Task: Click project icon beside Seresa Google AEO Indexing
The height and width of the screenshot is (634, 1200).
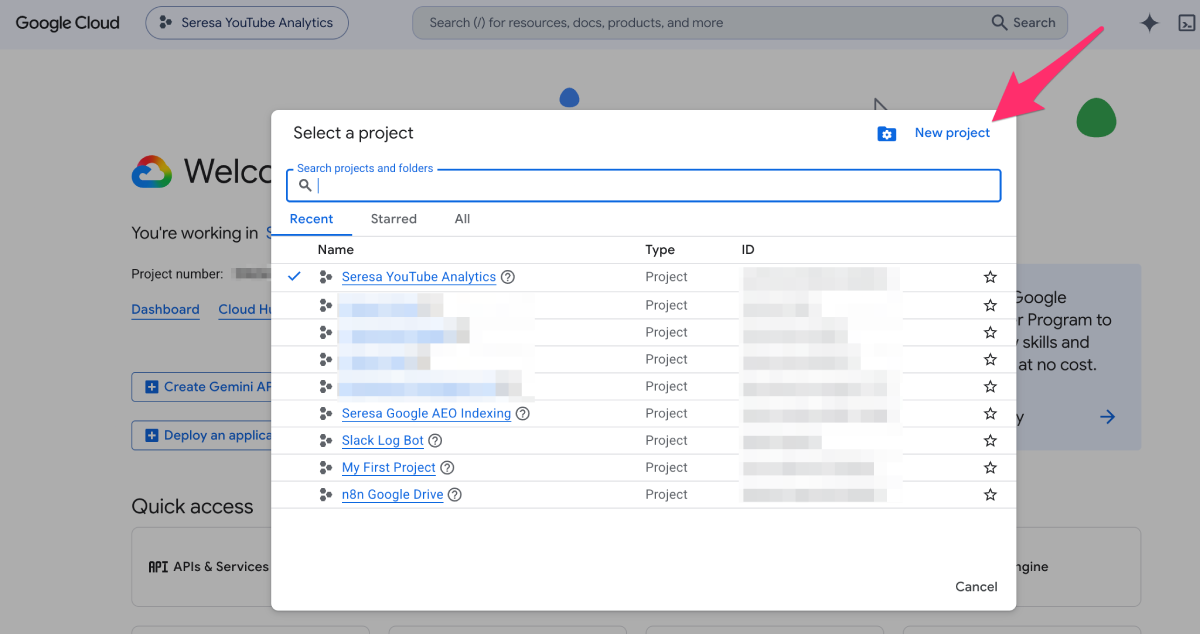Action: (325, 413)
